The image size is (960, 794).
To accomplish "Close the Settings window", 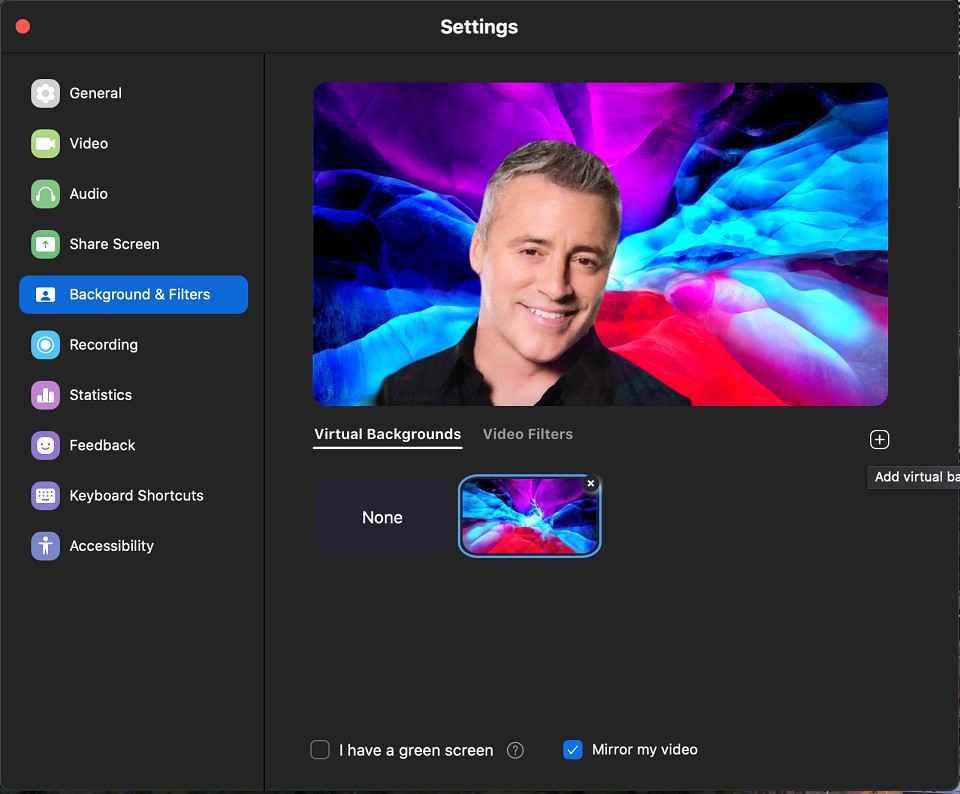I will [23, 26].
